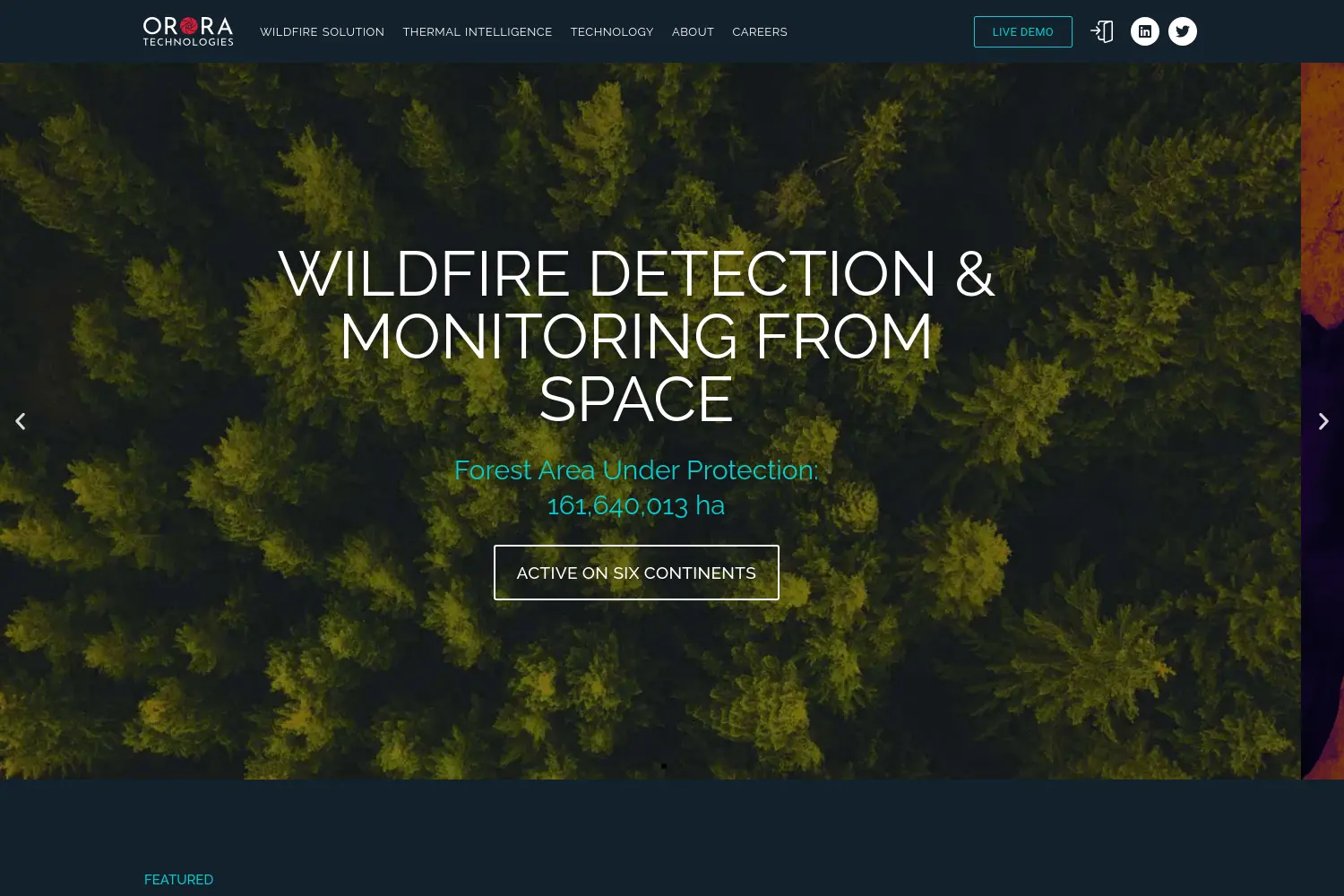
Task: Open the Twitter profile icon
Action: pyautogui.click(x=1183, y=31)
